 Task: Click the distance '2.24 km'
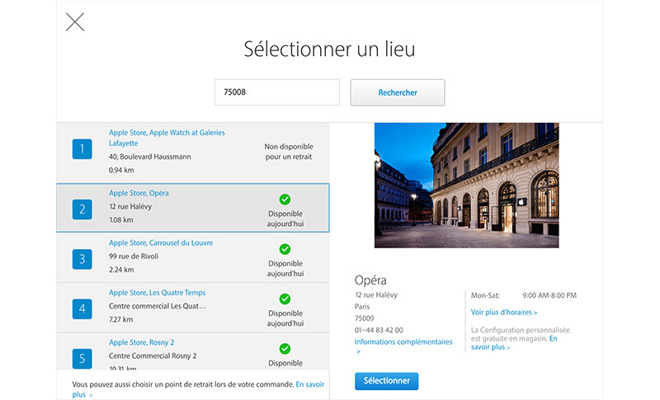(x=121, y=269)
